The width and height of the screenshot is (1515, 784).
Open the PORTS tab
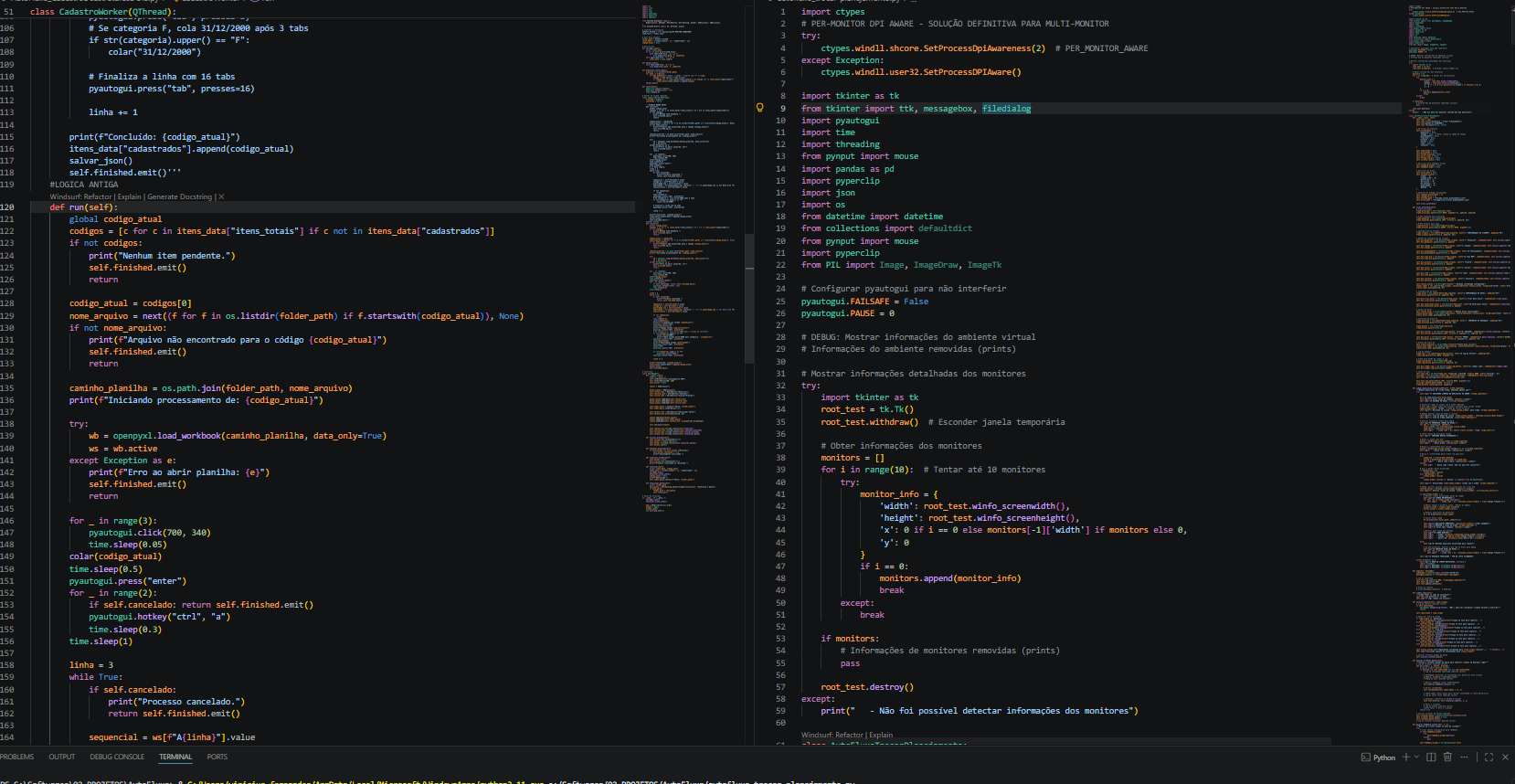[217, 757]
